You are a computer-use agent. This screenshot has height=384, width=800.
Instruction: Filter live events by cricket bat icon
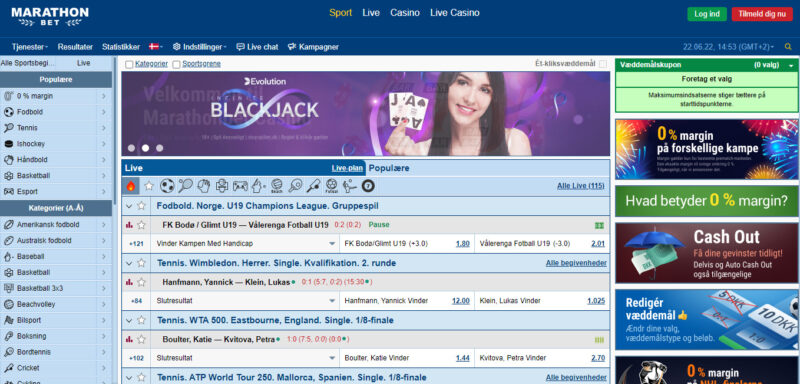coord(313,186)
